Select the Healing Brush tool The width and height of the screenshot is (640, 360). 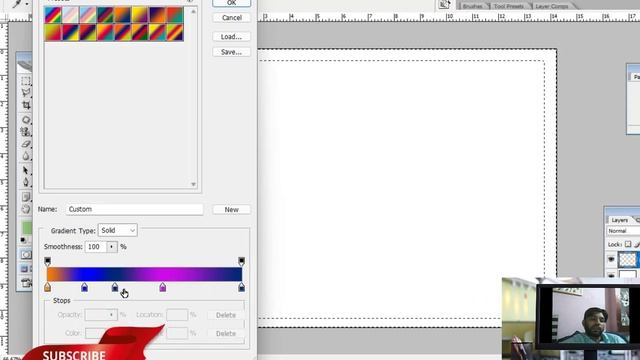click(26, 120)
